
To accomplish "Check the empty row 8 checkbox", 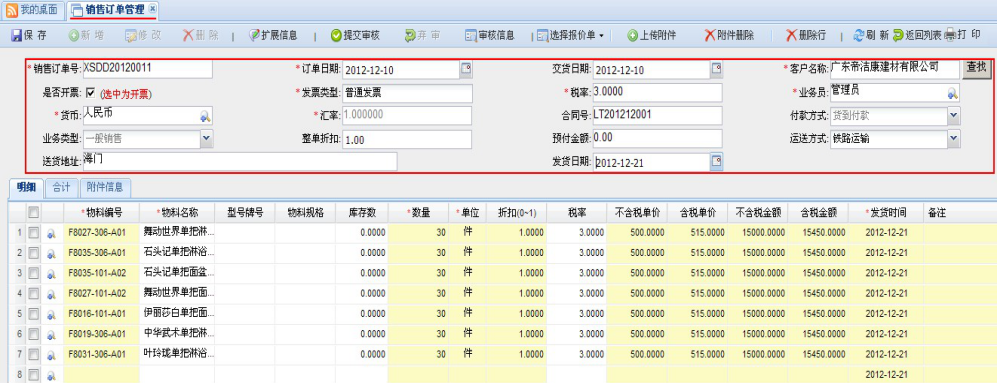I will coord(33,375).
